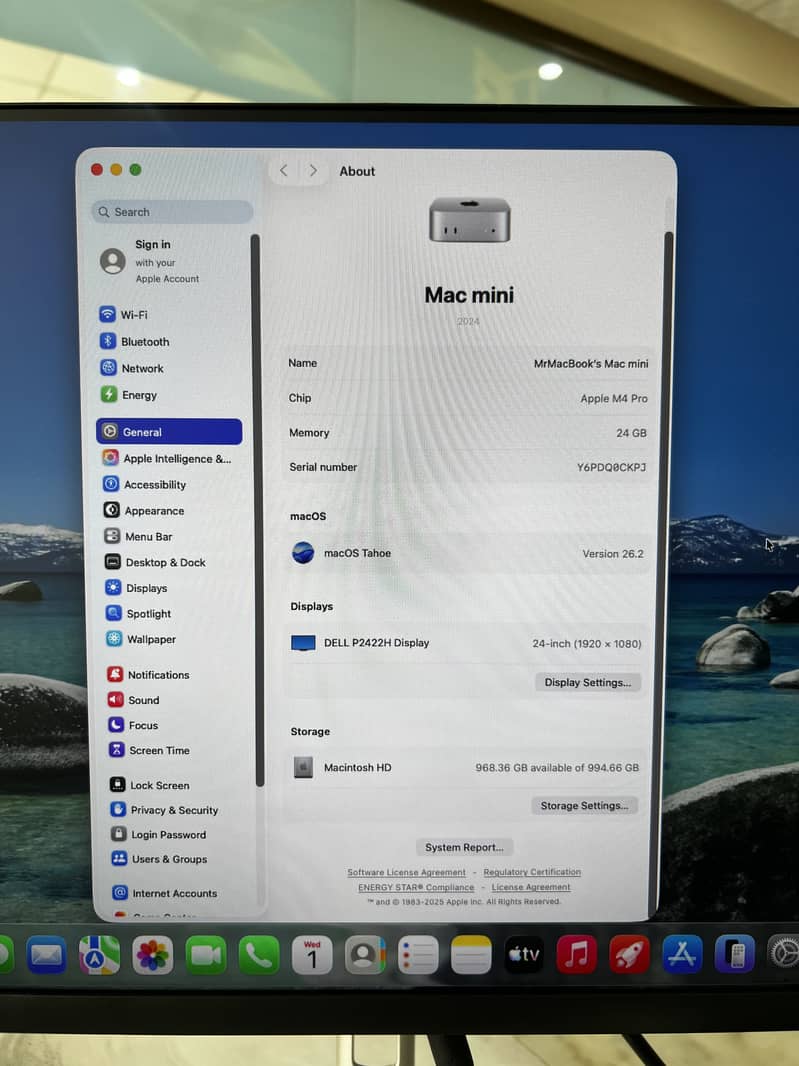This screenshot has width=799, height=1066.
Task: Open Software License Agreement link
Action: click(407, 872)
